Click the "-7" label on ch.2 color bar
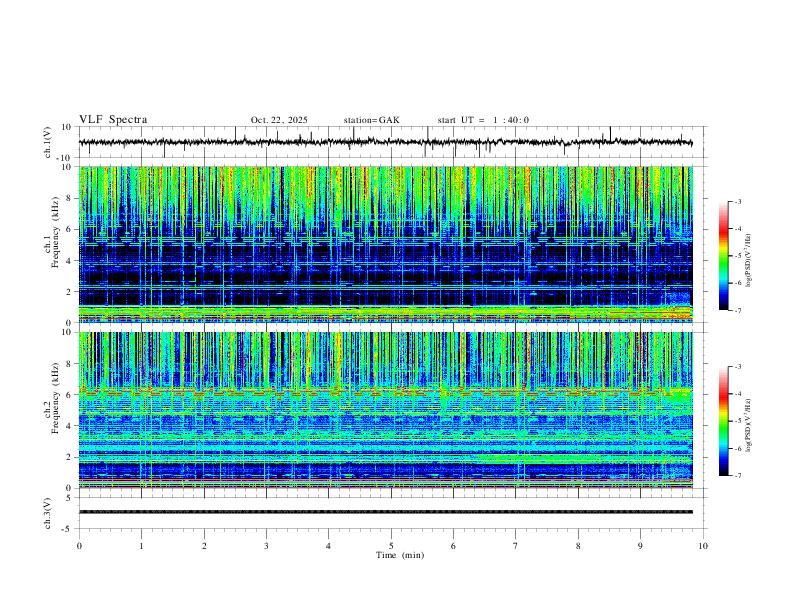This screenshot has height=612, width=792. pos(737,475)
